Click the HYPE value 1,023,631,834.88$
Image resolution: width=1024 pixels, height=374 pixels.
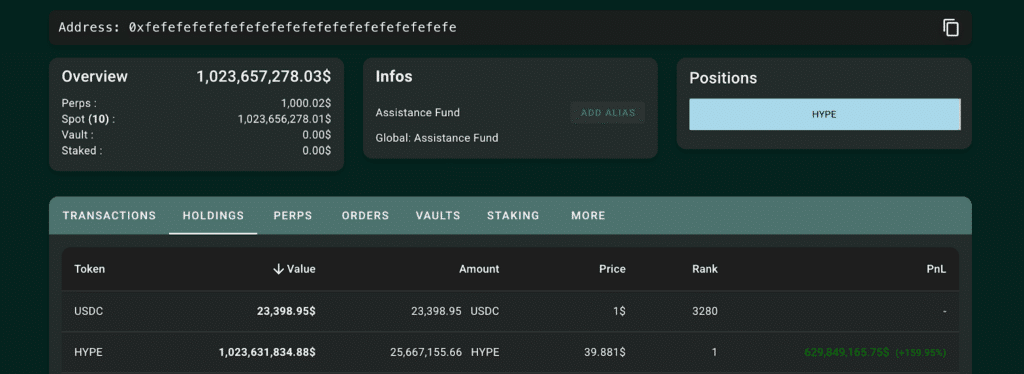point(267,352)
